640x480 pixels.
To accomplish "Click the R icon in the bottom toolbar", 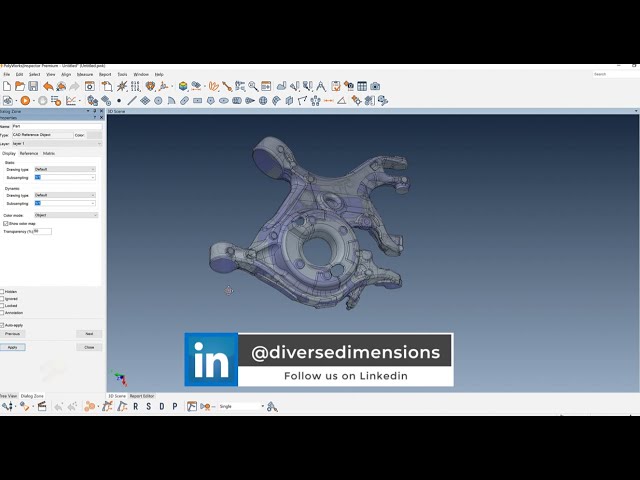I will (x=136, y=407).
